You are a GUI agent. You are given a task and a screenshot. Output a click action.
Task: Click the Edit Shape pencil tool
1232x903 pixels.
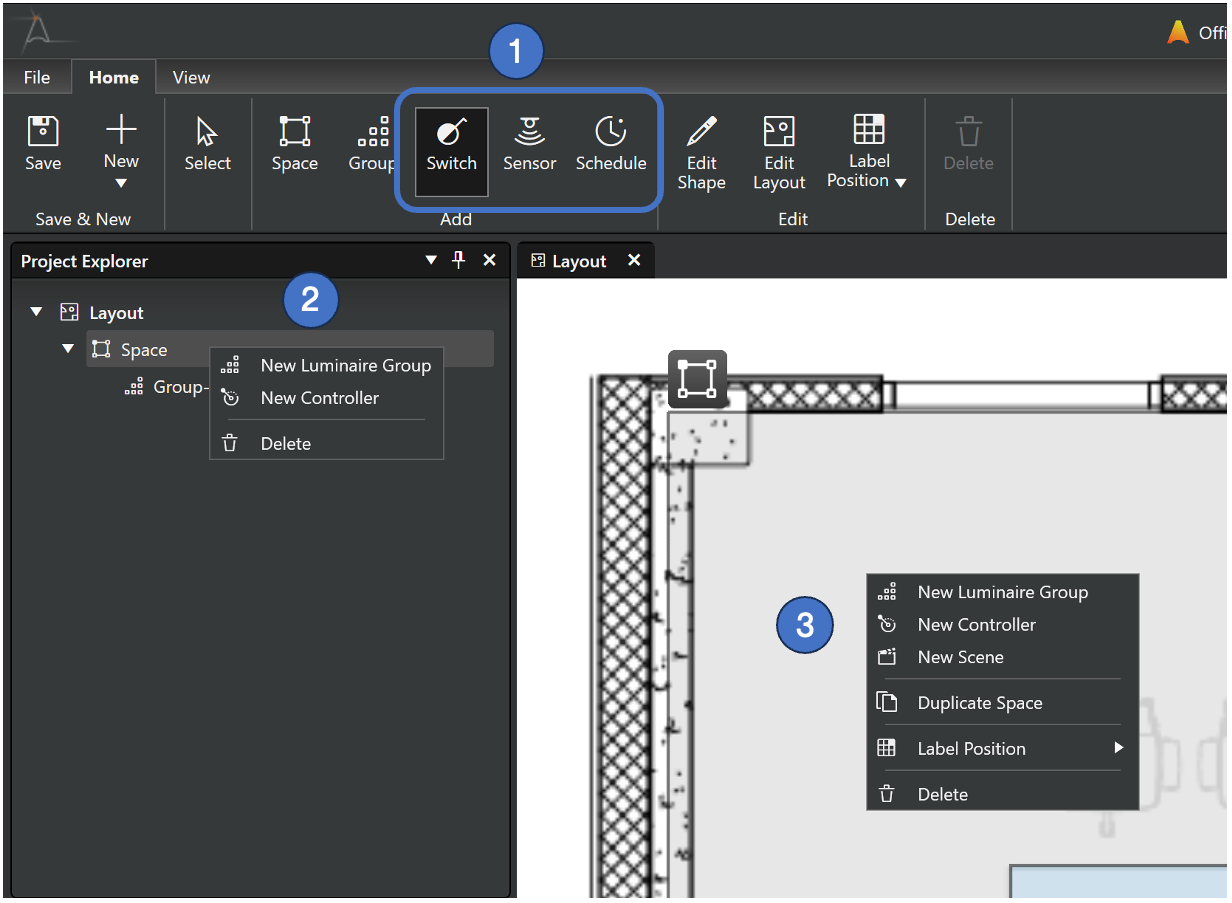[x=701, y=152]
